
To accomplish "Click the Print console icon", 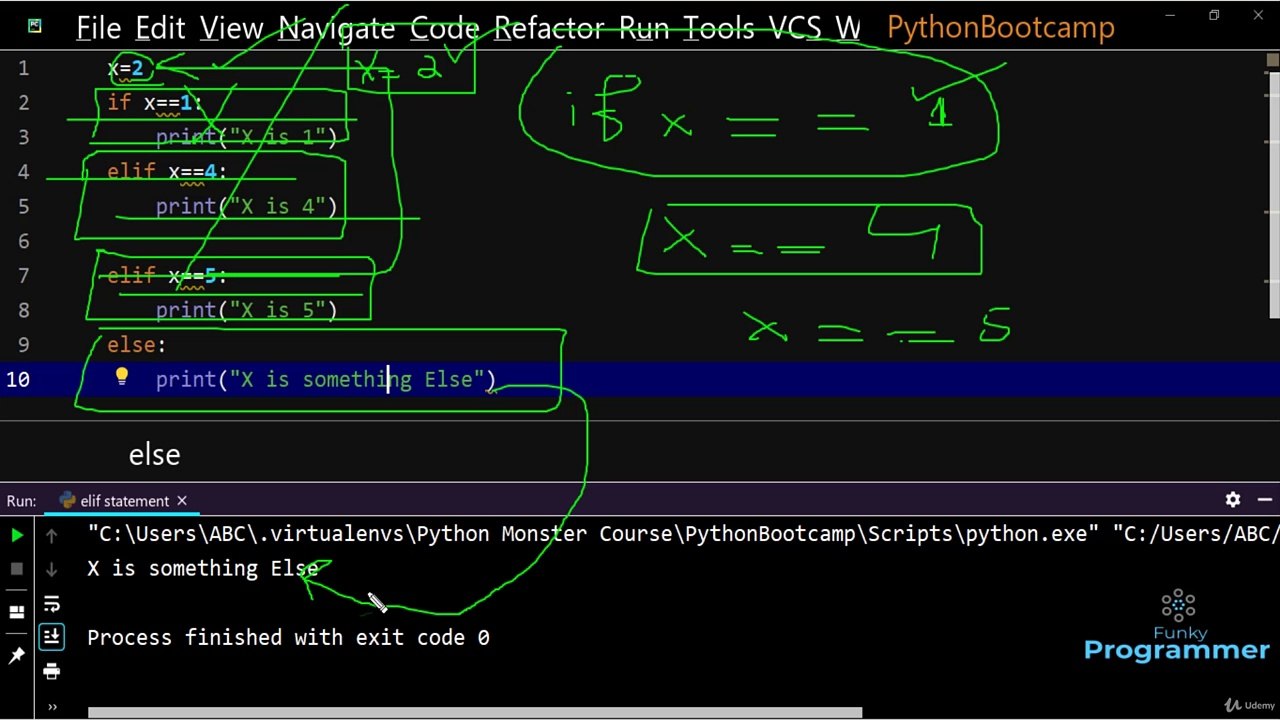I will point(51,671).
